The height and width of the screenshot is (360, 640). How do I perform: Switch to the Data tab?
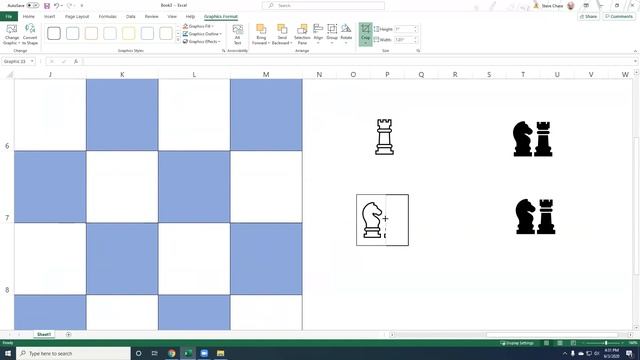[131, 16]
